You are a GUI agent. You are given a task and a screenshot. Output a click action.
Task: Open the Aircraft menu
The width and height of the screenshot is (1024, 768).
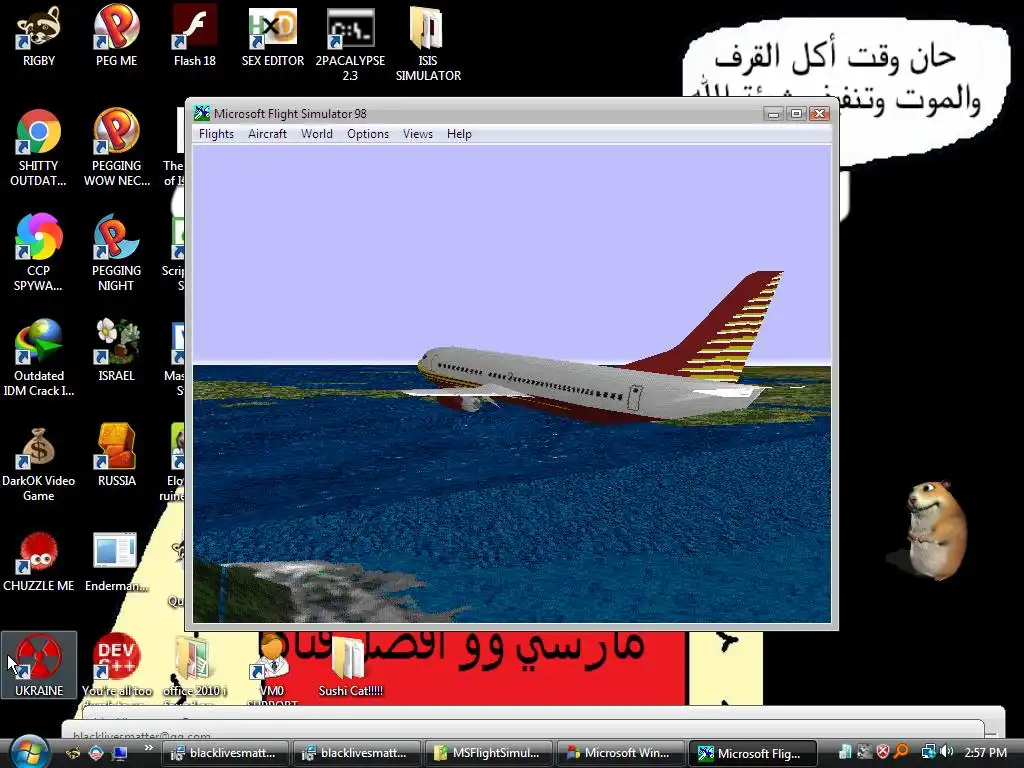(267, 134)
